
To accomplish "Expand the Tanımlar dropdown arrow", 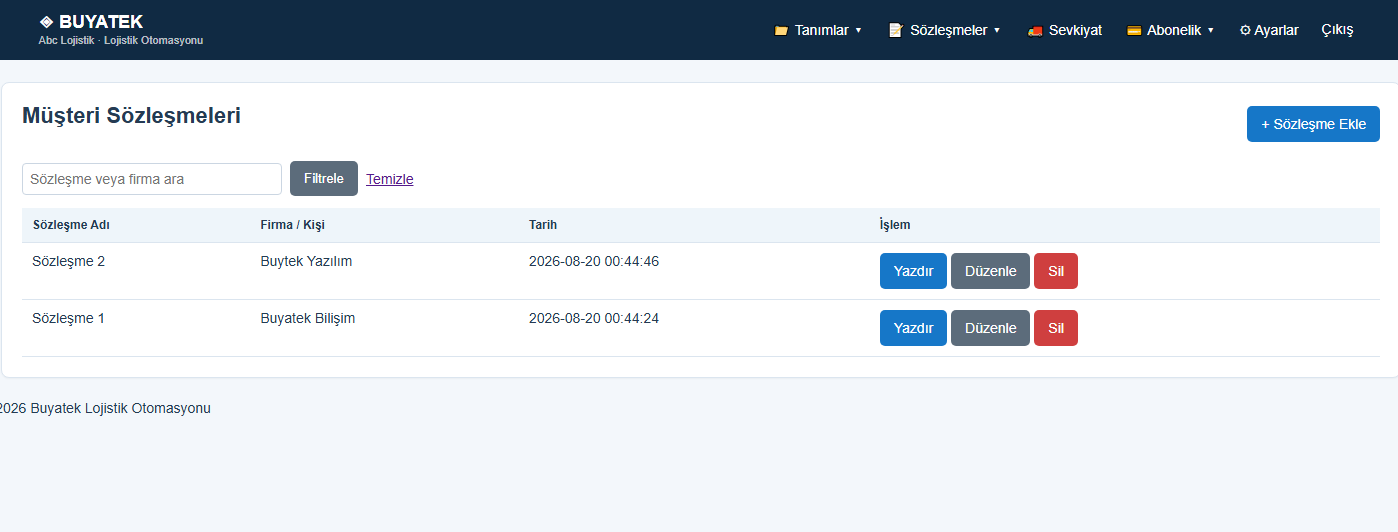I will click(858, 31).
